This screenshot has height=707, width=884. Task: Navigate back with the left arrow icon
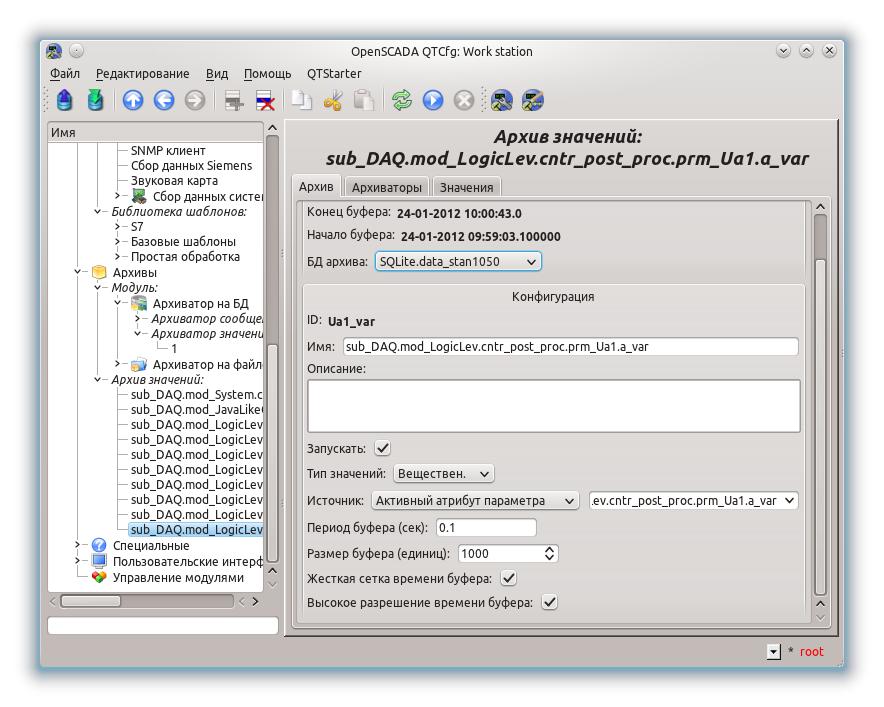coord(164,100)
